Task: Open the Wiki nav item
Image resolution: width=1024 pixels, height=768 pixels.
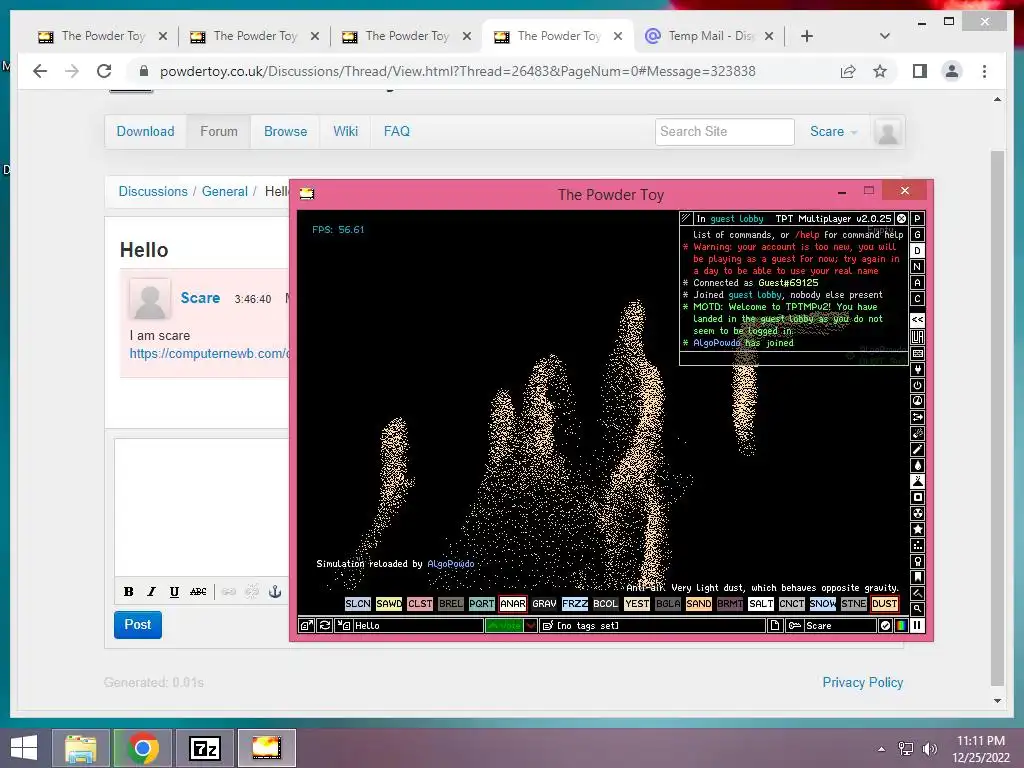Action: click(345, 131)
